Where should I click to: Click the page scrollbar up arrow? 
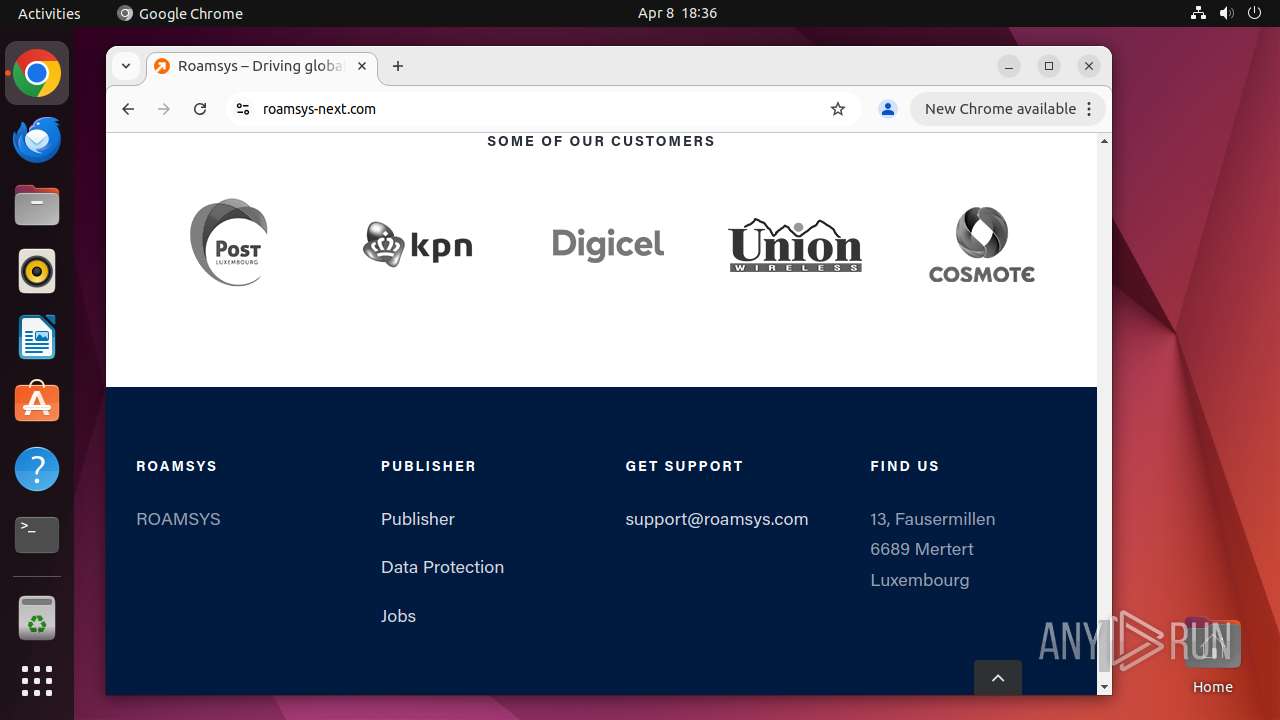[x=1104, y=141]
